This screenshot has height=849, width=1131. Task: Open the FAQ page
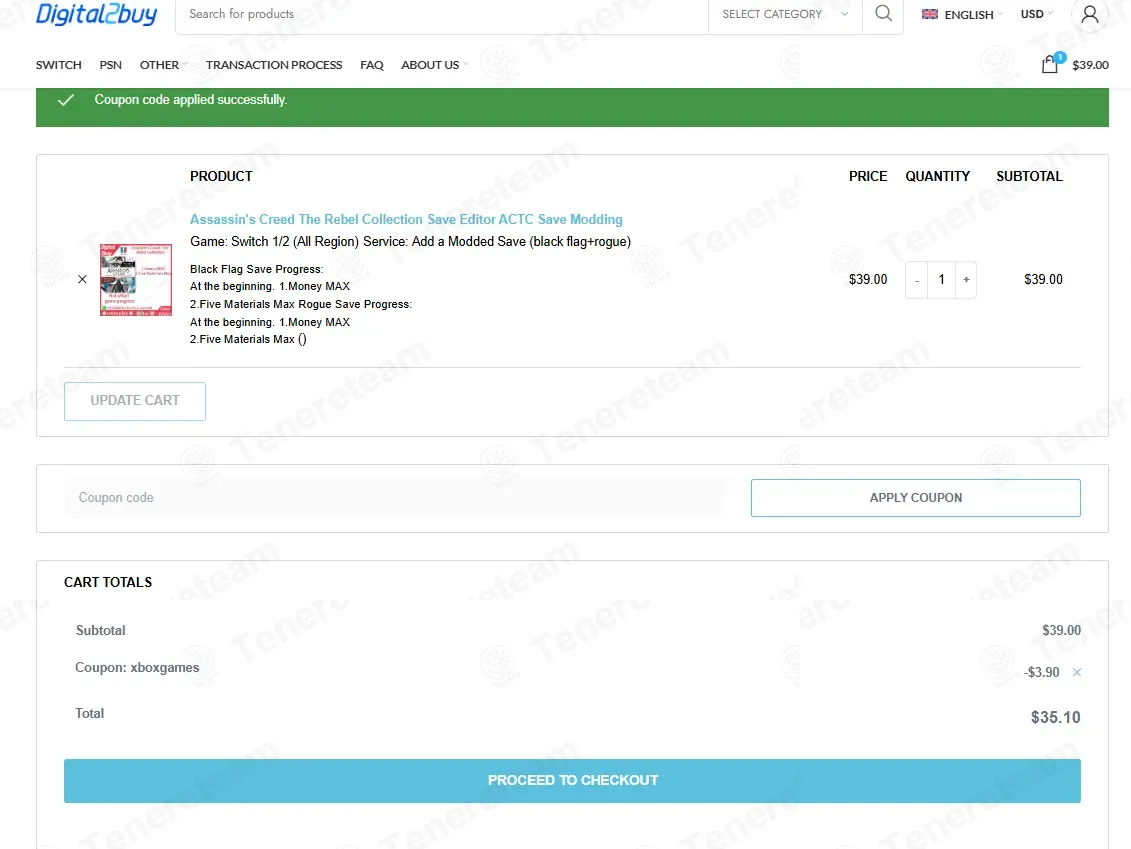[371, 65]
